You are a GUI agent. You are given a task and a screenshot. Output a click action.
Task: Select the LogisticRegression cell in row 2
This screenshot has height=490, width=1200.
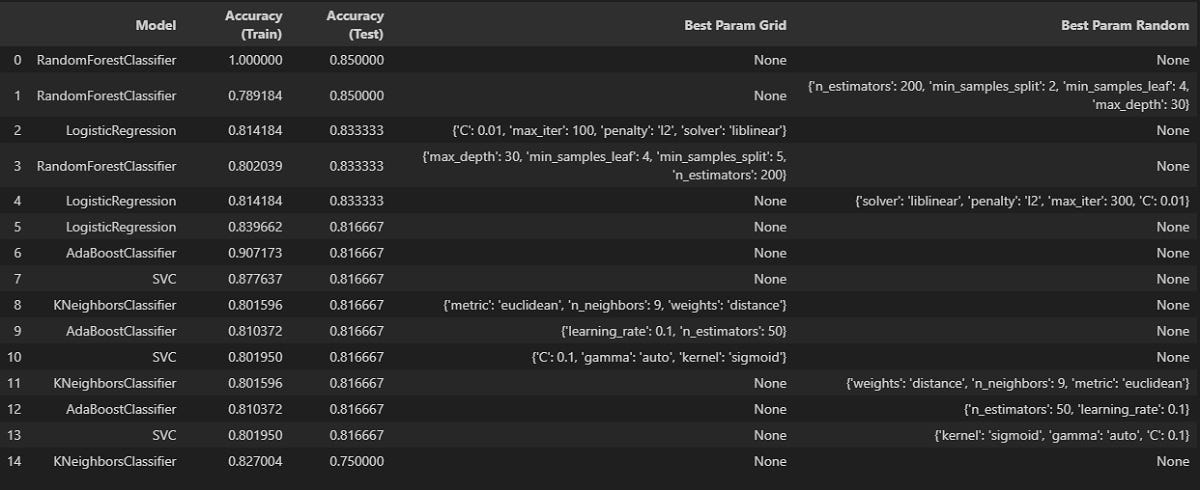tap(119, 131)
